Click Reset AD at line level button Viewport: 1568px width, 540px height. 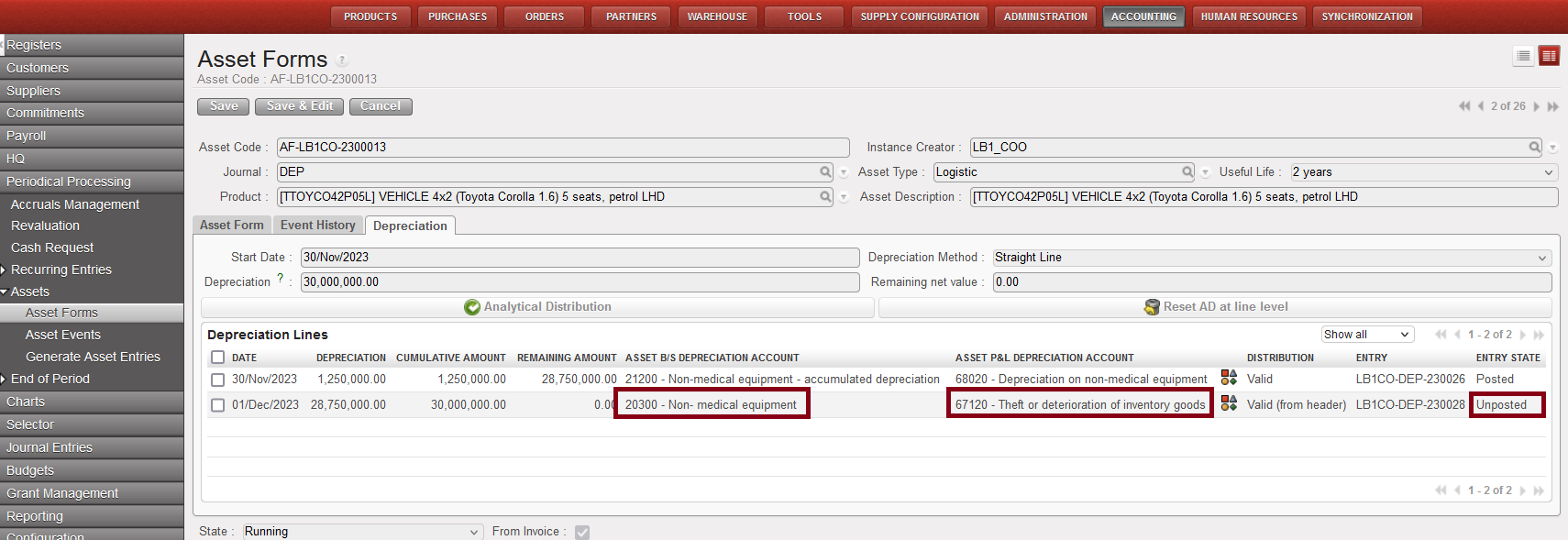(x=1215, y=307)
